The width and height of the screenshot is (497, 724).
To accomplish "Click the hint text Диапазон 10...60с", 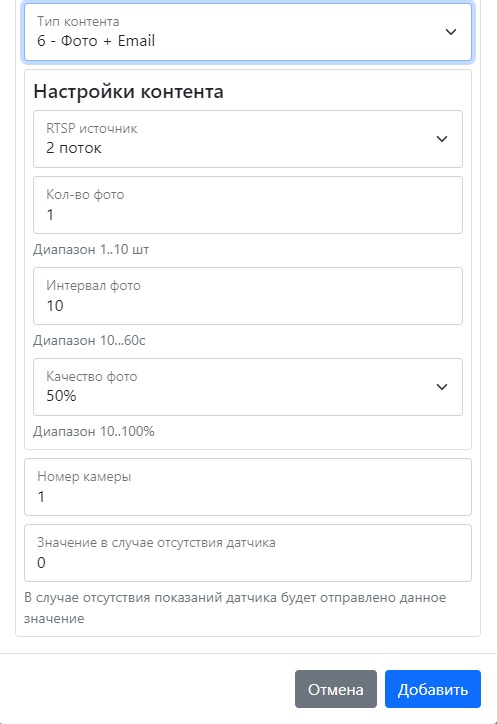I will (89, 341).
